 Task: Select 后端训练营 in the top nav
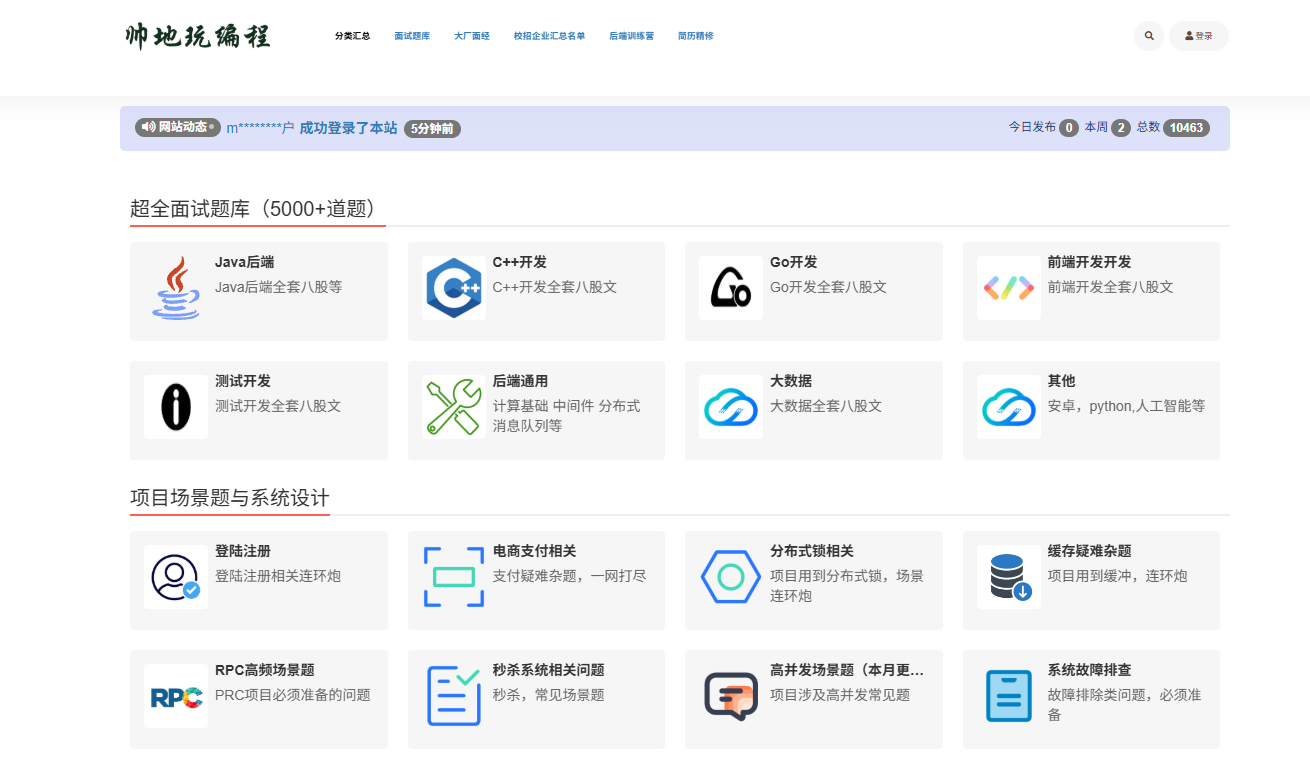(x=631, y=36)
